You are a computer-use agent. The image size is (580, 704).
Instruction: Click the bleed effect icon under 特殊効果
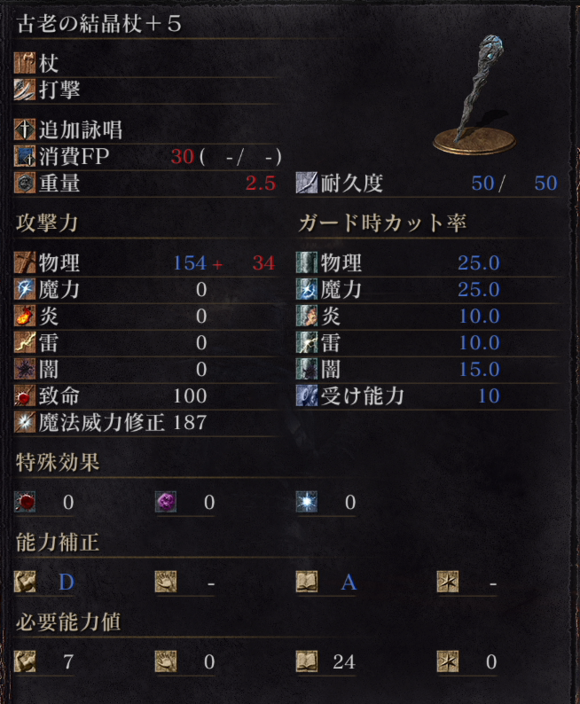[25, 502]
